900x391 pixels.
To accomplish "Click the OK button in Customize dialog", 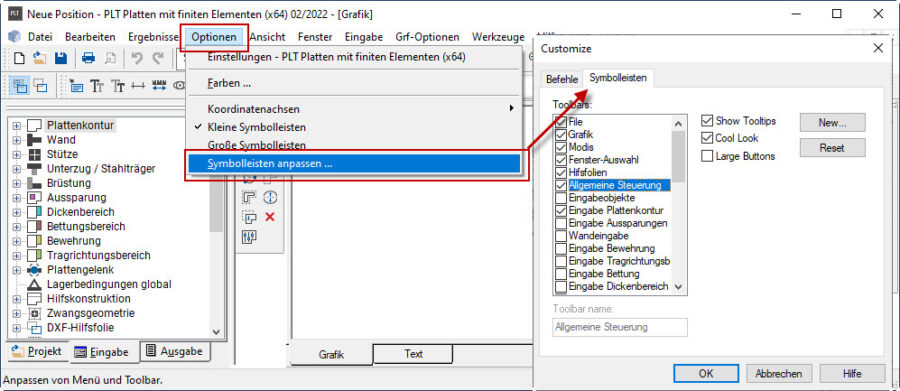I will point(706,374).
